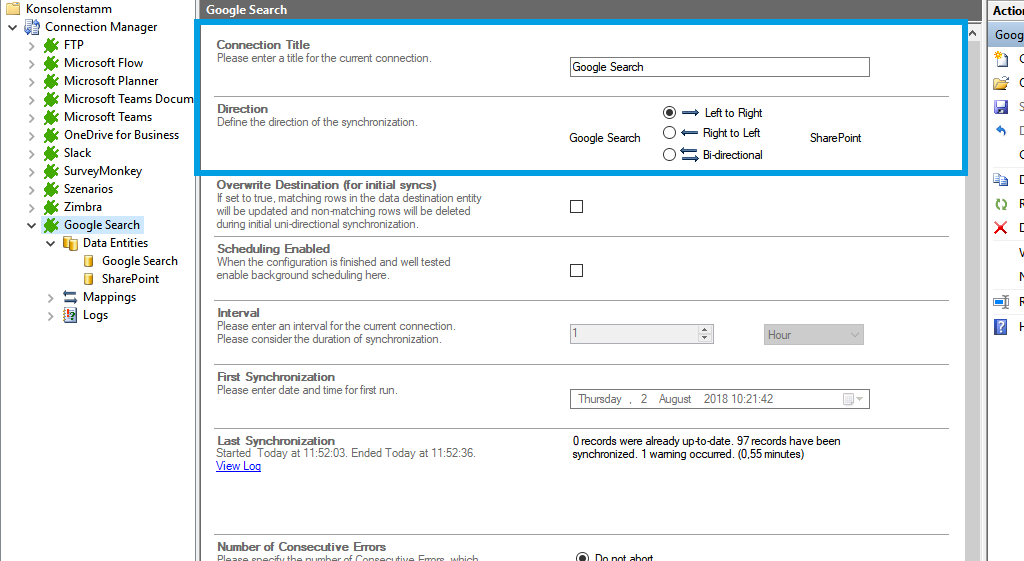Viewport: 1024px width, 561px height.
Task: Click the red X delete action icon
Action: click(1001, 227)
